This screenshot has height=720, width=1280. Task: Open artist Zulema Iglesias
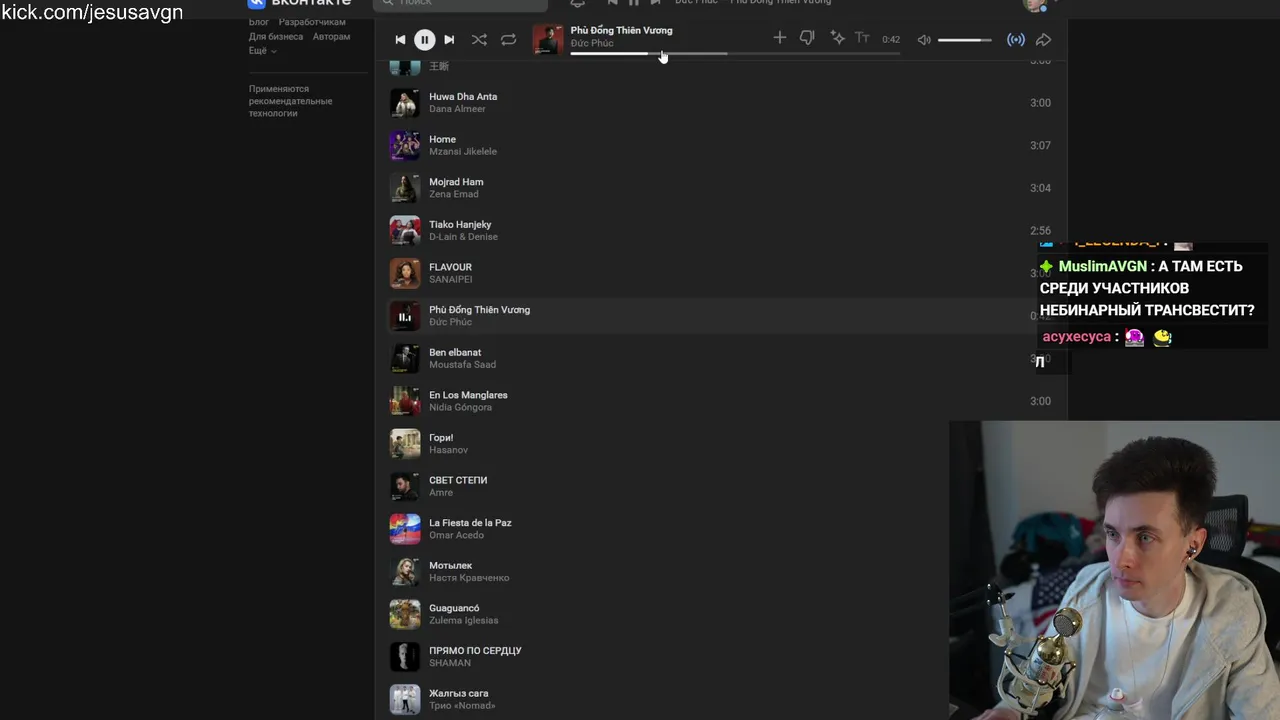click(x=463, y=621)
